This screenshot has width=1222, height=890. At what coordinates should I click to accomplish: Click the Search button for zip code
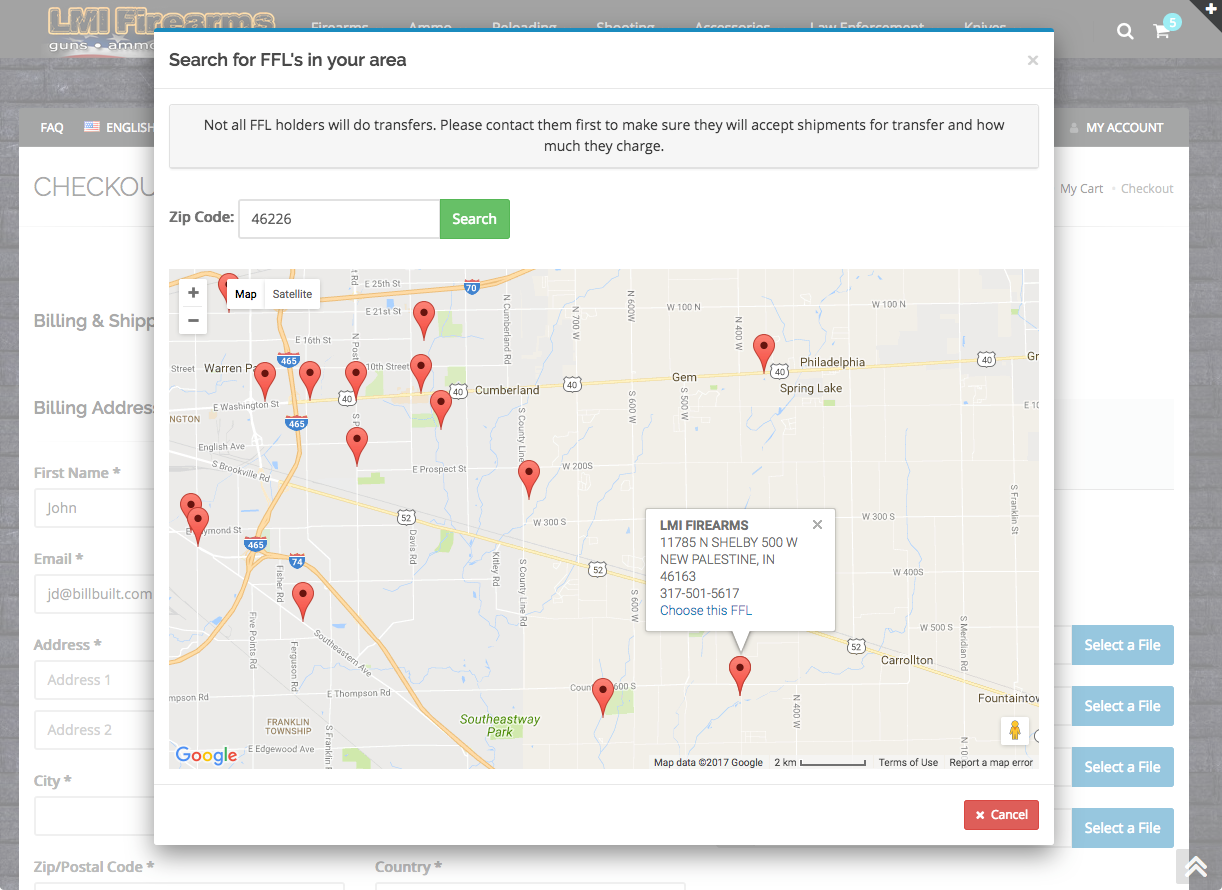pyautogui.click(x=474, y=219)
